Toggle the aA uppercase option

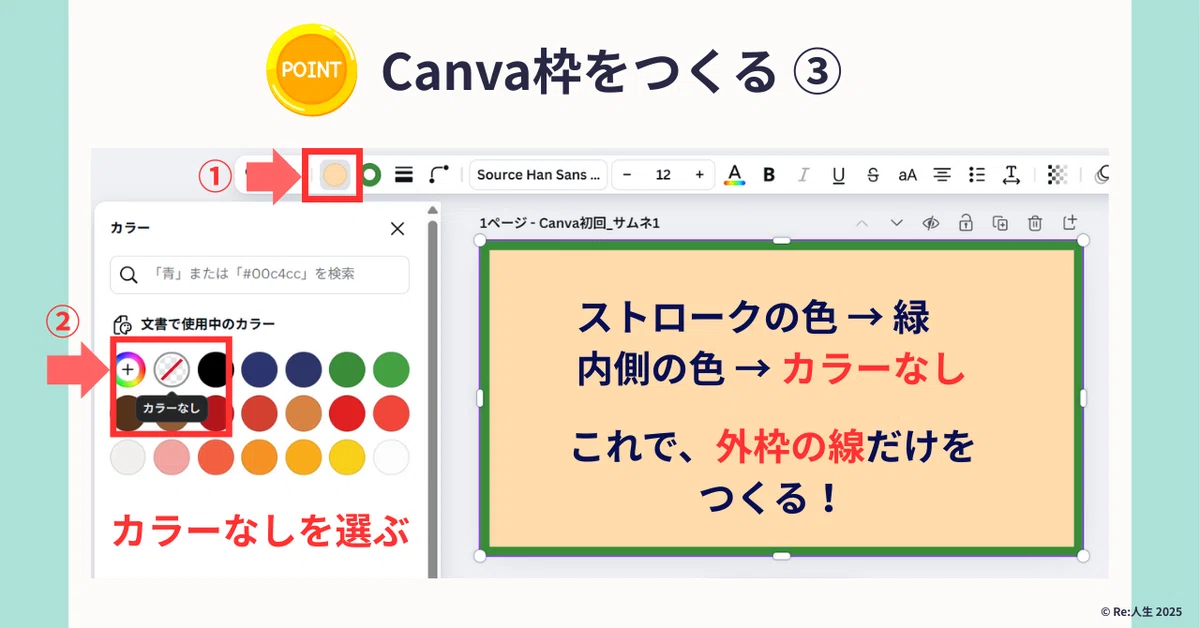[907, 175]
